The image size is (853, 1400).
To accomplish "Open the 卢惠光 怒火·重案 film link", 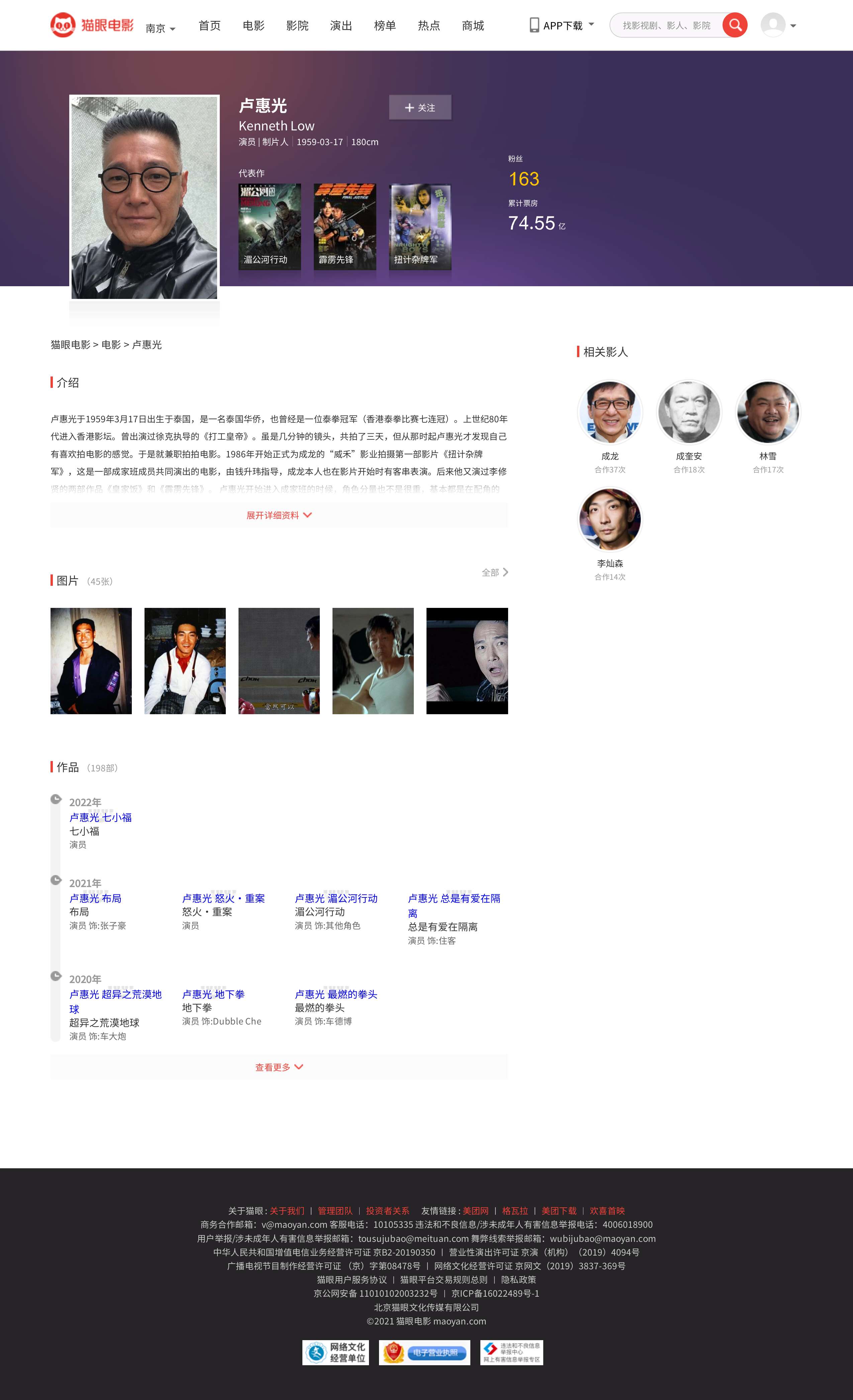I will click(223, 898).
